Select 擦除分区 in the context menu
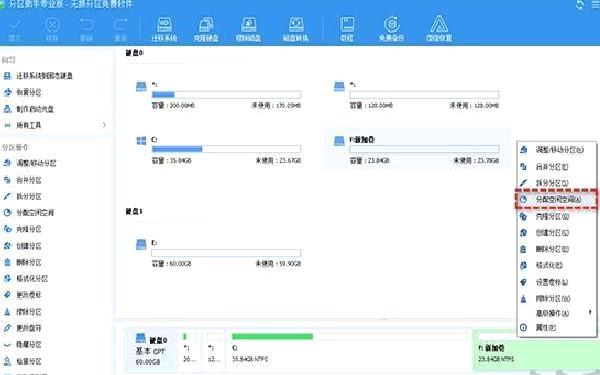Screen dimensions: 600x375 tap(557, 298)
